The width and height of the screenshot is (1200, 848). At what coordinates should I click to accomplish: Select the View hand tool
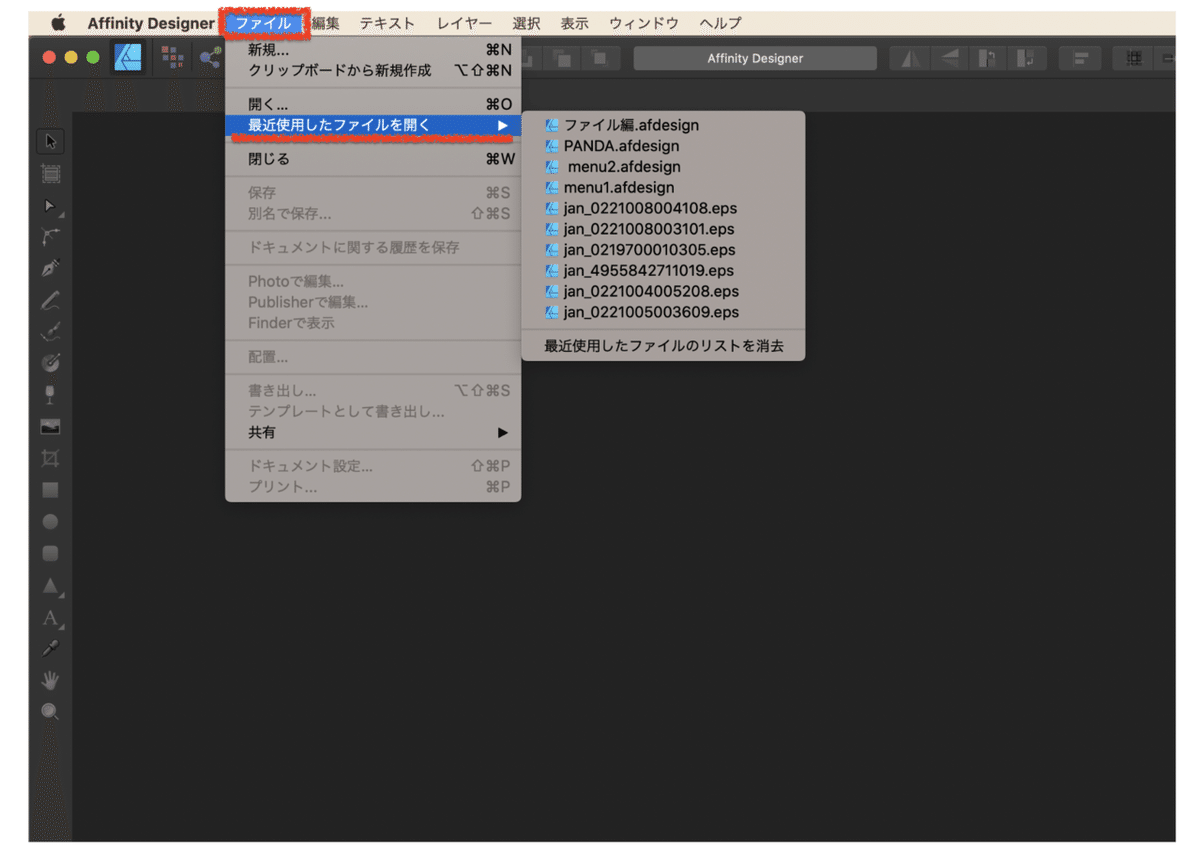(50, 680)
